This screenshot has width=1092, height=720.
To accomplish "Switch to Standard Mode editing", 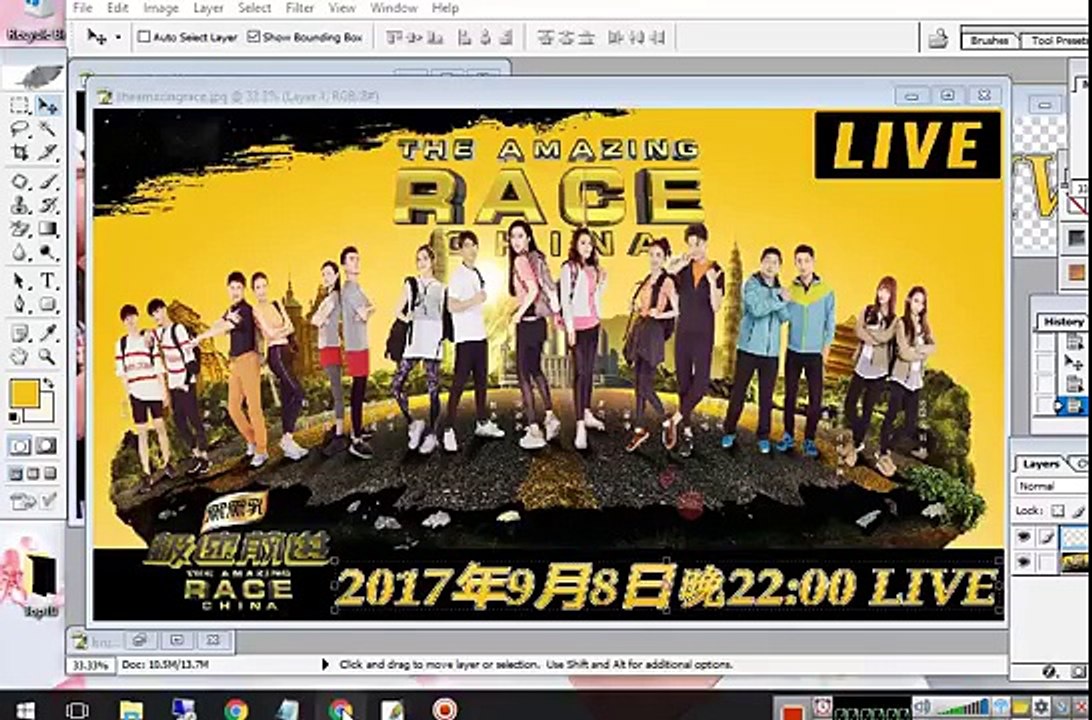I will (20, 446).
